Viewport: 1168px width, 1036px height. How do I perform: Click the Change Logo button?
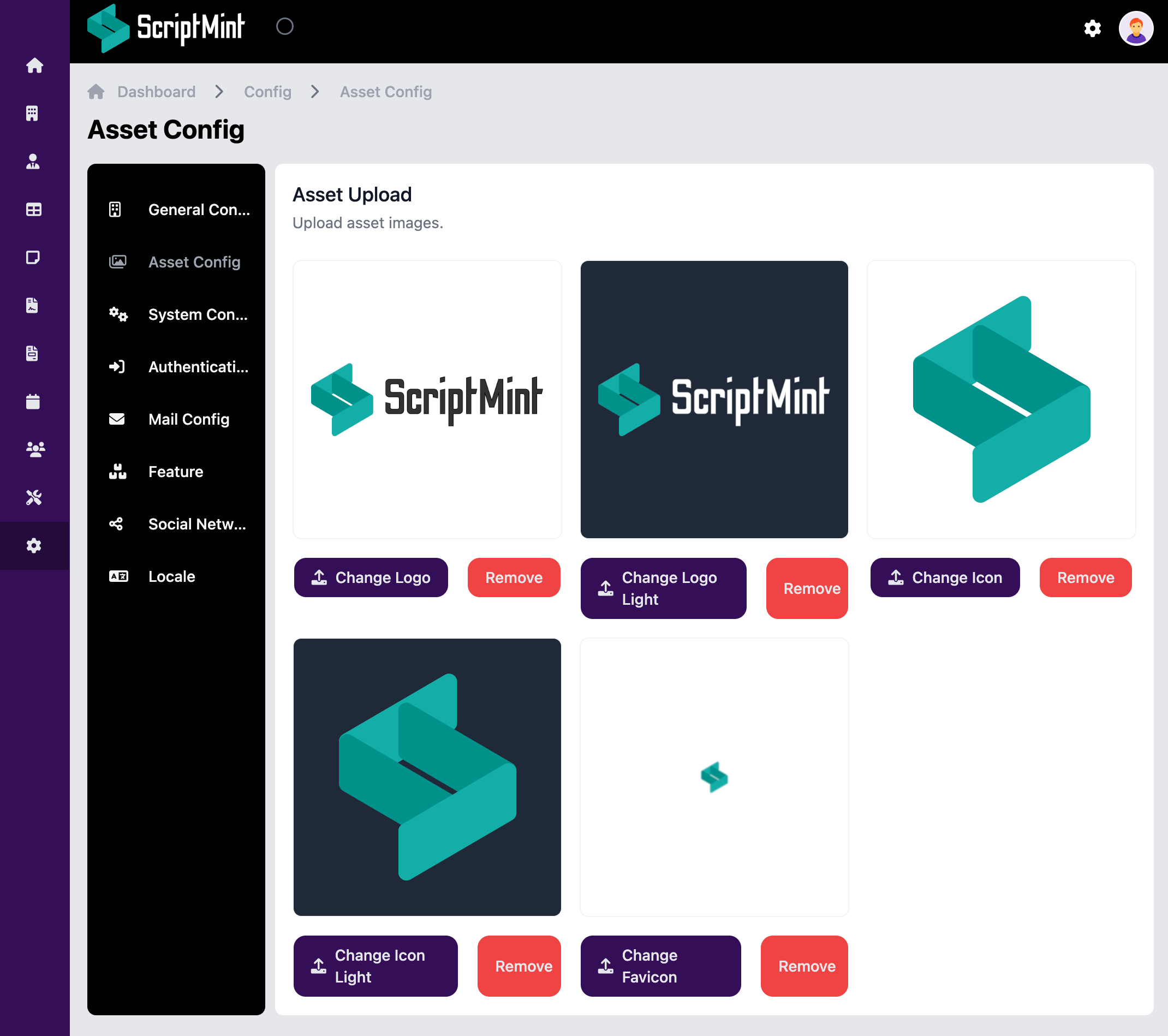(x=371, y=577)
